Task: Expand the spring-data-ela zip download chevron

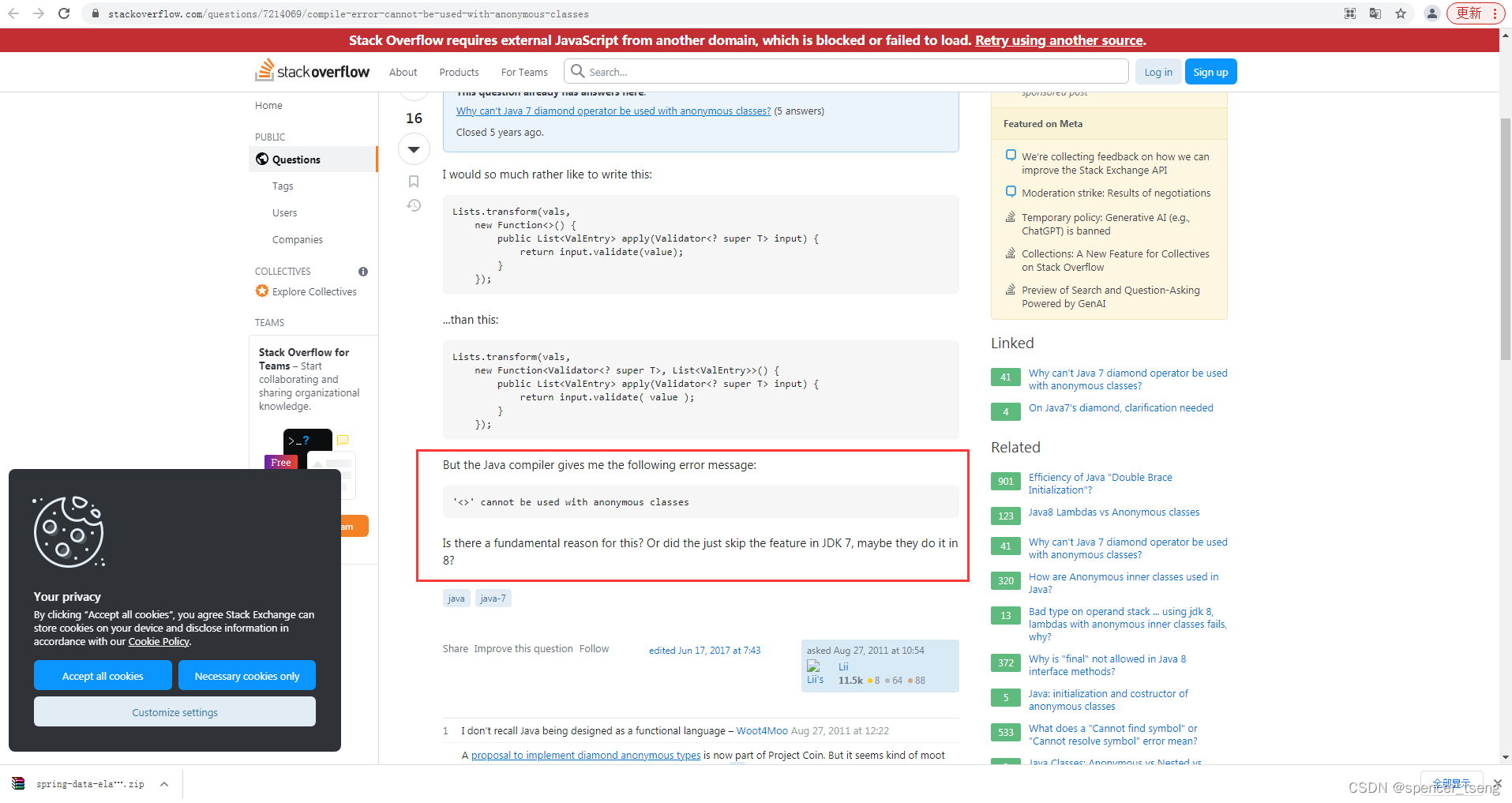Action: [x=163, y=783]
